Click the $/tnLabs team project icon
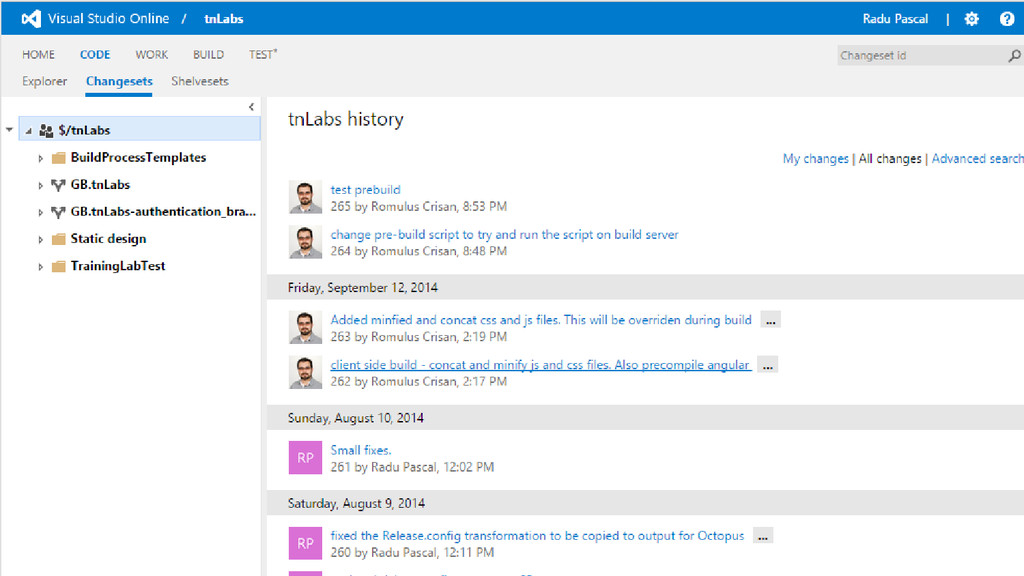Viewport: 1024px width, 576px height. 46,131
